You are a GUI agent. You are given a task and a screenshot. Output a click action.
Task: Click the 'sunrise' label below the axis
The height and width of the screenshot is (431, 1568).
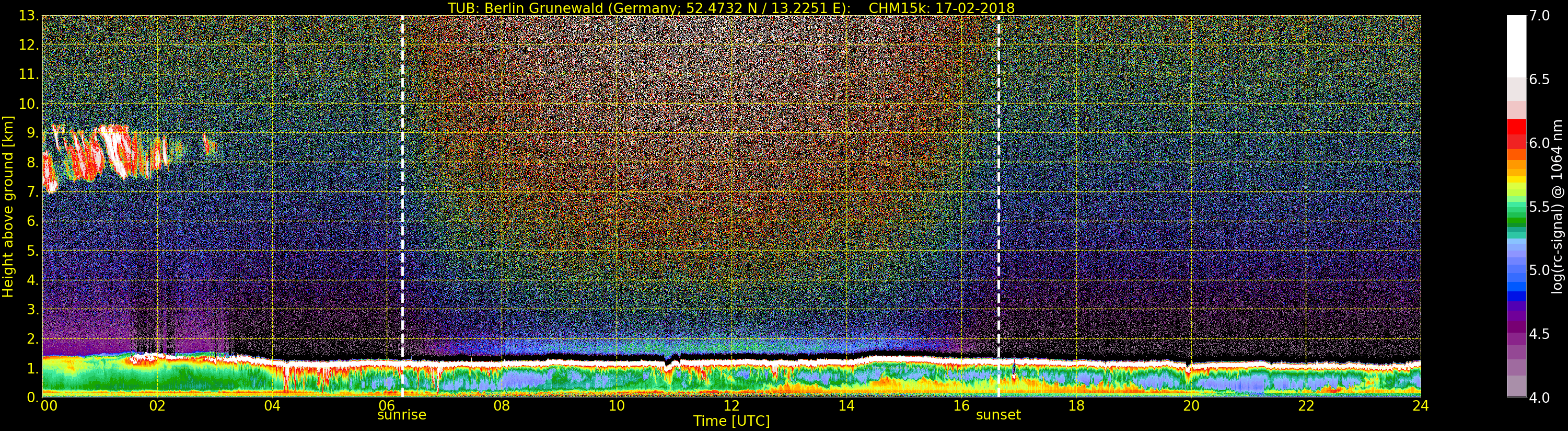coord(402,415)
